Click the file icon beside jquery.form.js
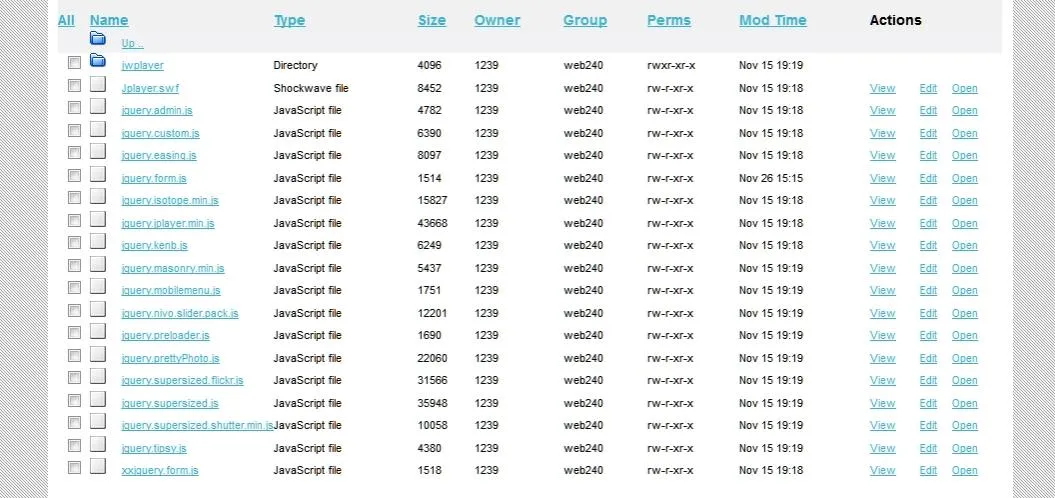This screenshot has height=498, width=1055. pyautogui.click(x=98, y=174)
